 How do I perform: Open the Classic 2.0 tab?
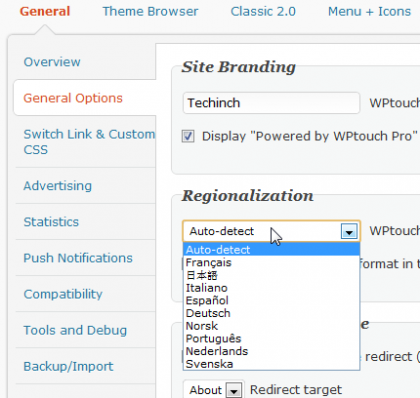pos(263,11)
